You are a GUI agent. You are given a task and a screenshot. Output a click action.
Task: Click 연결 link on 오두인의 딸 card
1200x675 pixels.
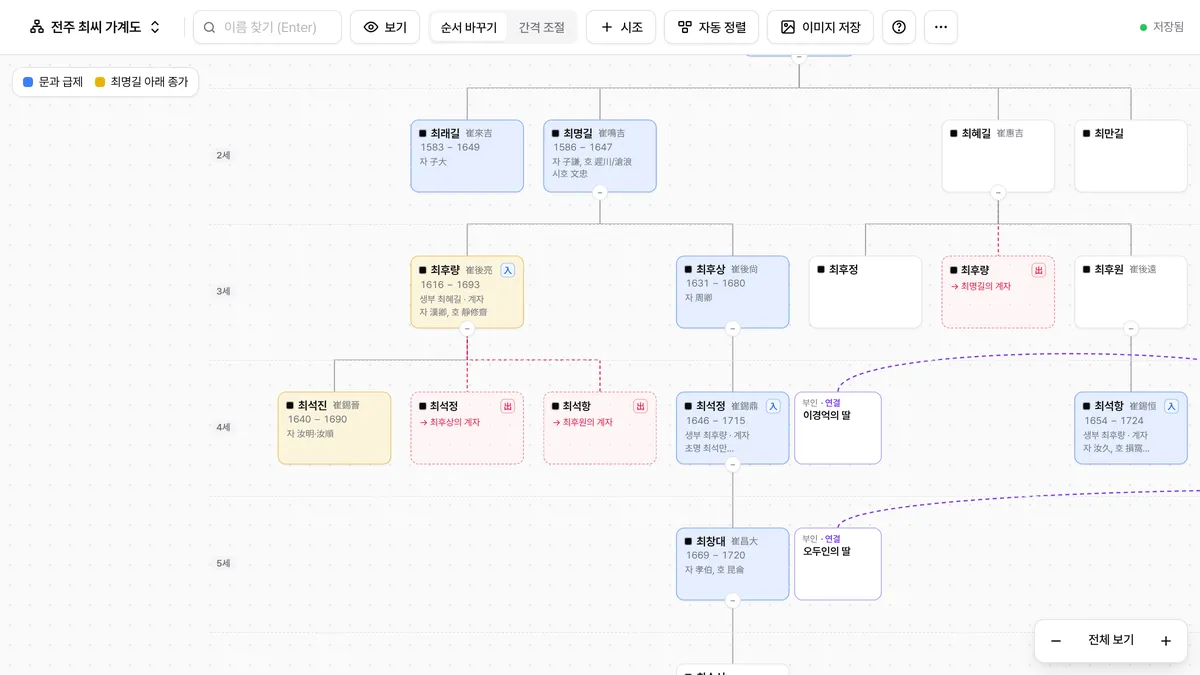(x=833, y=538)
